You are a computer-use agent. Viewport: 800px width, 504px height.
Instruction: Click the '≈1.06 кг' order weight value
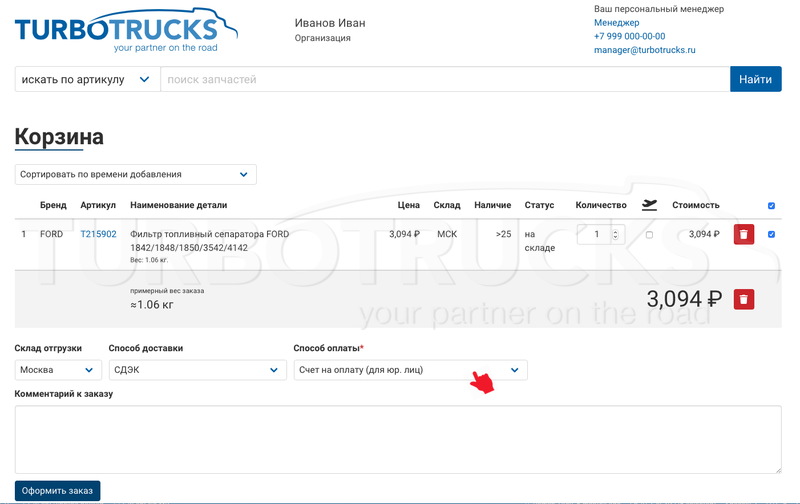[x=152, y=305]
